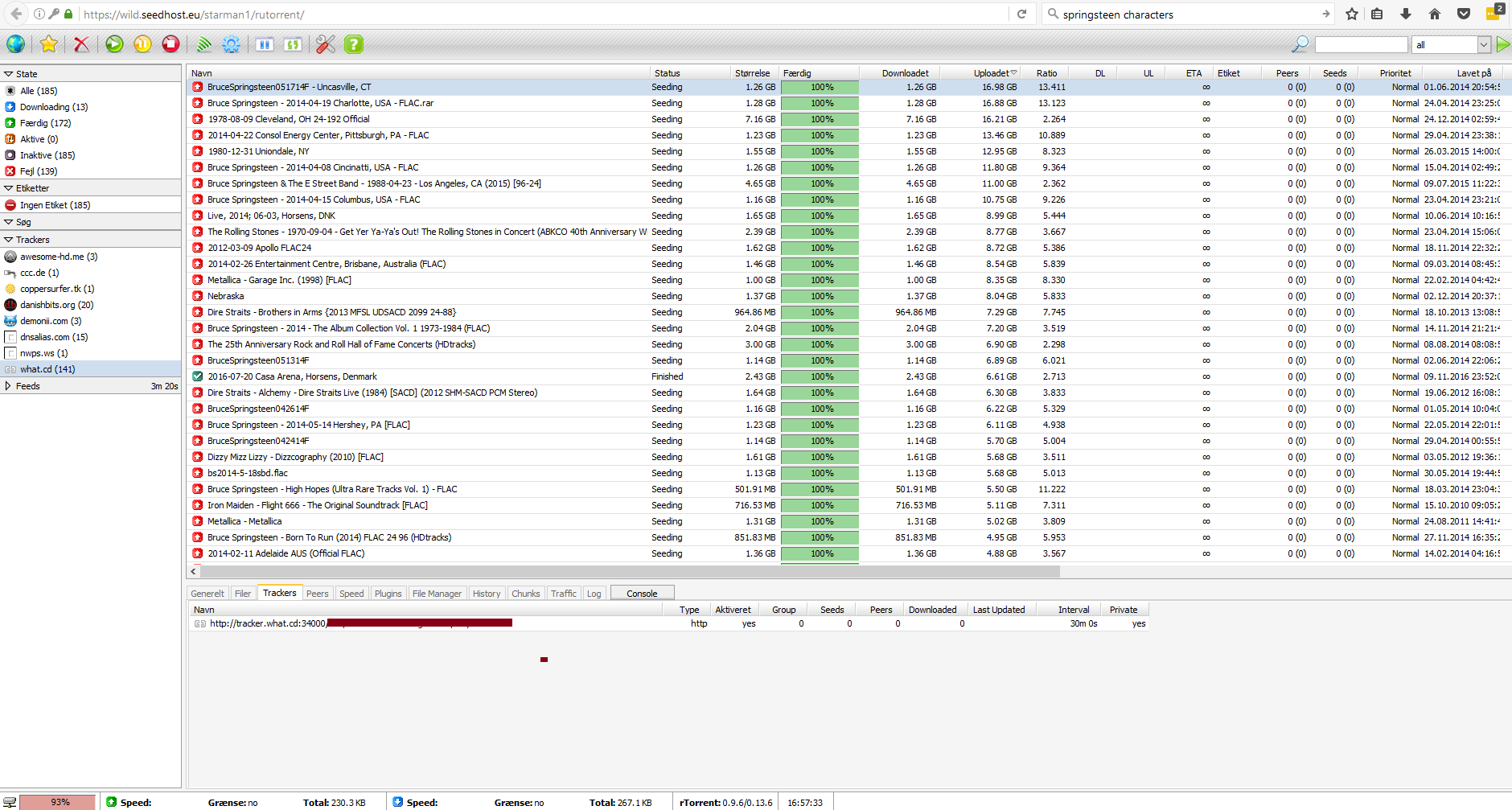Image resolution: width=1512 pixels, height=810 pixels.
Task: Click the green-arrows window icon in the ruTorrent toolbar
Action: click(x=293, y=44)
